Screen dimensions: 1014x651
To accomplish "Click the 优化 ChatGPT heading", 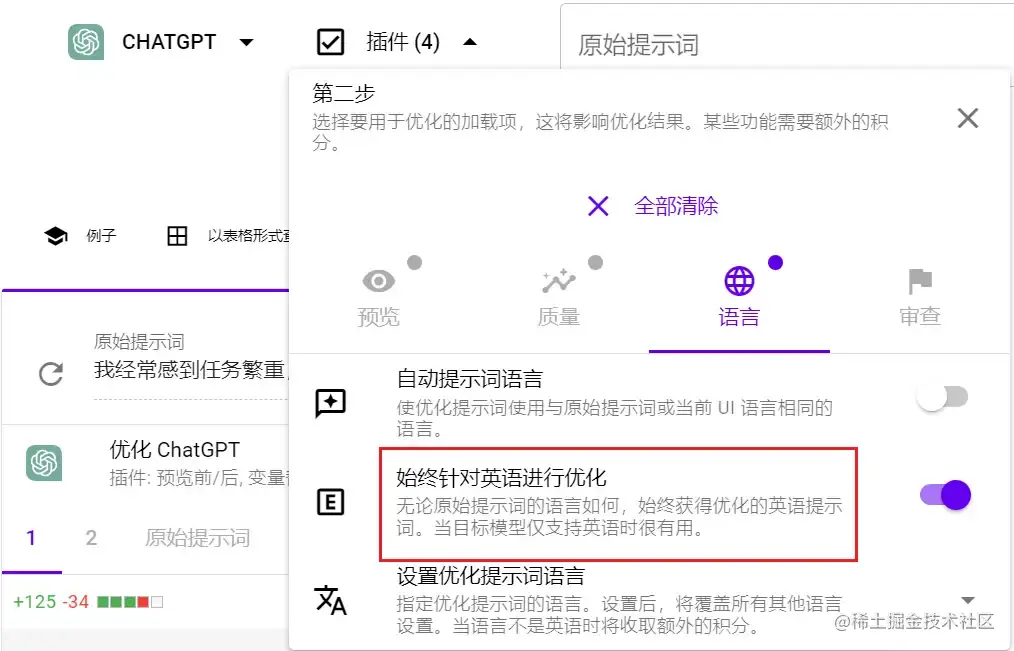I will [x=175, y=449].
